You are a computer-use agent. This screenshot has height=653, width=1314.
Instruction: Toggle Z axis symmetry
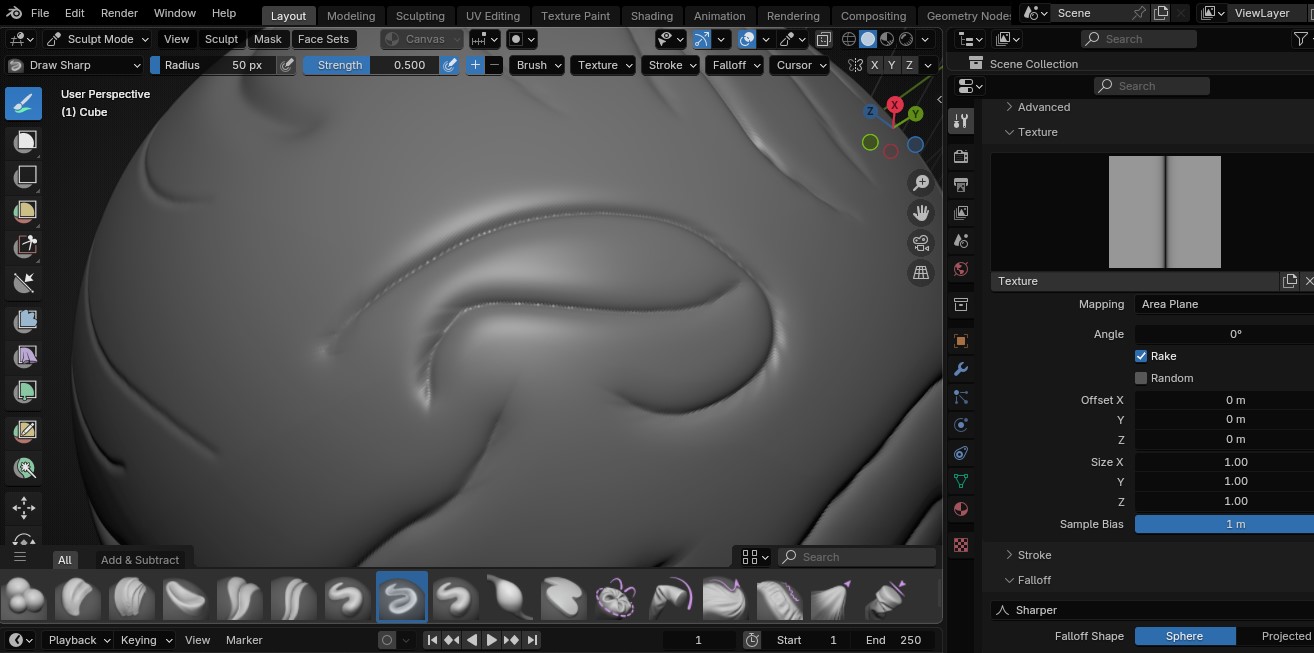(x=910, y=65)
